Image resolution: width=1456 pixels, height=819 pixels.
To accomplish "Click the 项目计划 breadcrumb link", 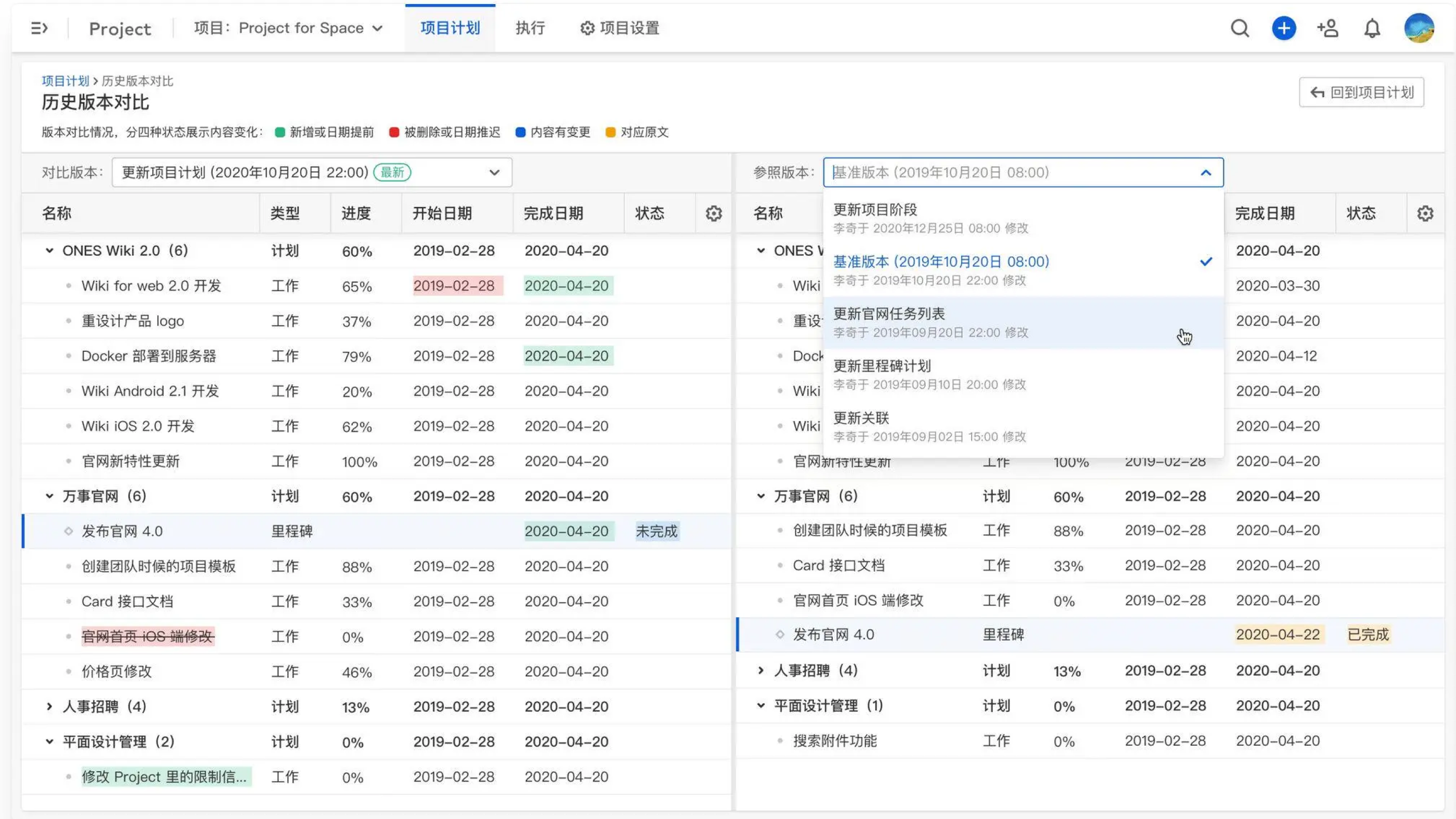I will 65,81.
